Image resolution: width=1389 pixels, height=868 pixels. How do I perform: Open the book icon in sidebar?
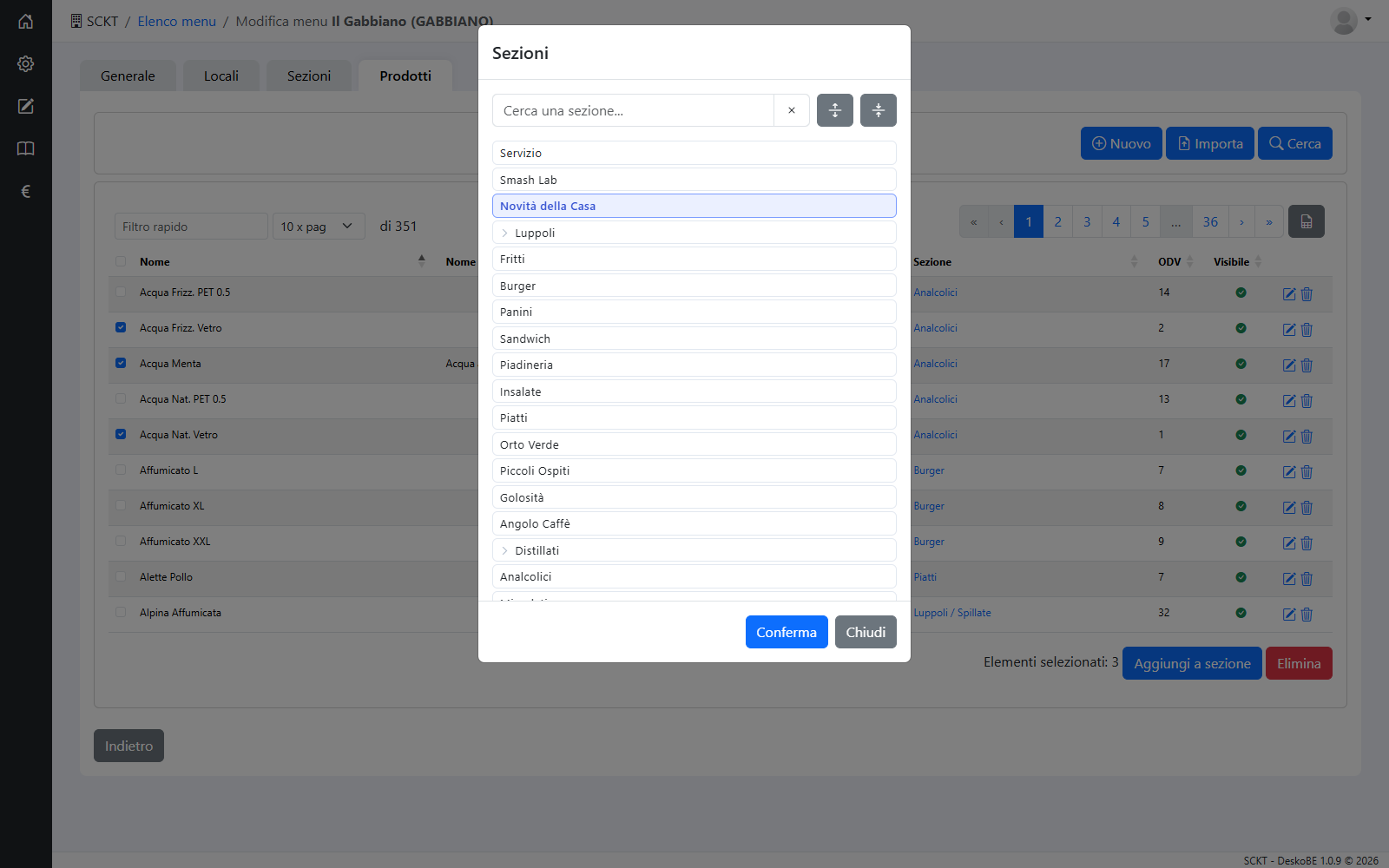(26, 148)
